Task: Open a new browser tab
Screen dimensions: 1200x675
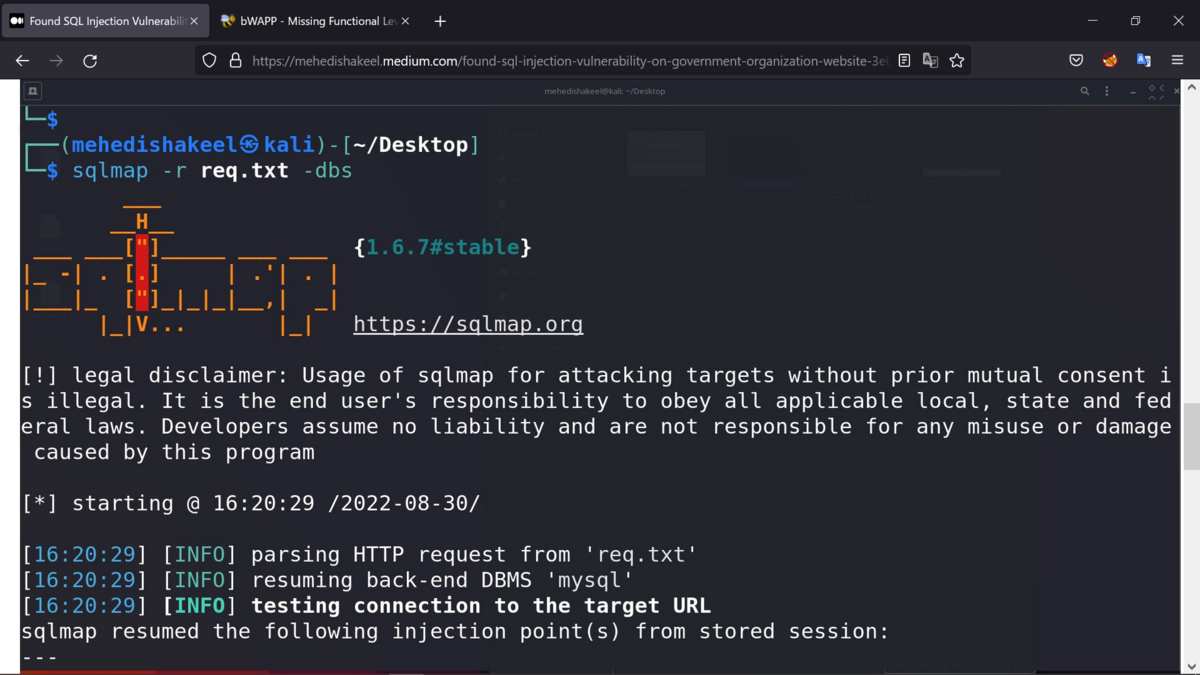Action: pyautogui.click(x=440, y=20)
